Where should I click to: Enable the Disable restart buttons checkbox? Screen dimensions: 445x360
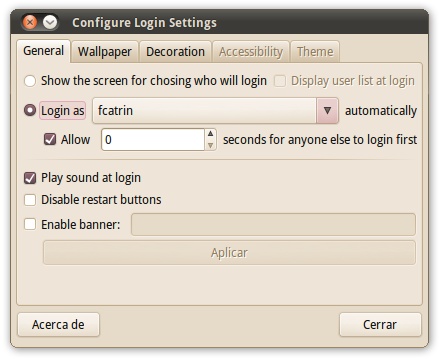(30, 200)
